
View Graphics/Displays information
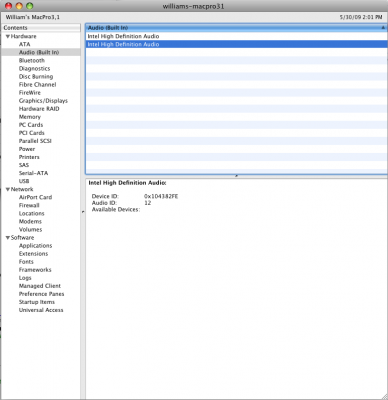point(43,101)
